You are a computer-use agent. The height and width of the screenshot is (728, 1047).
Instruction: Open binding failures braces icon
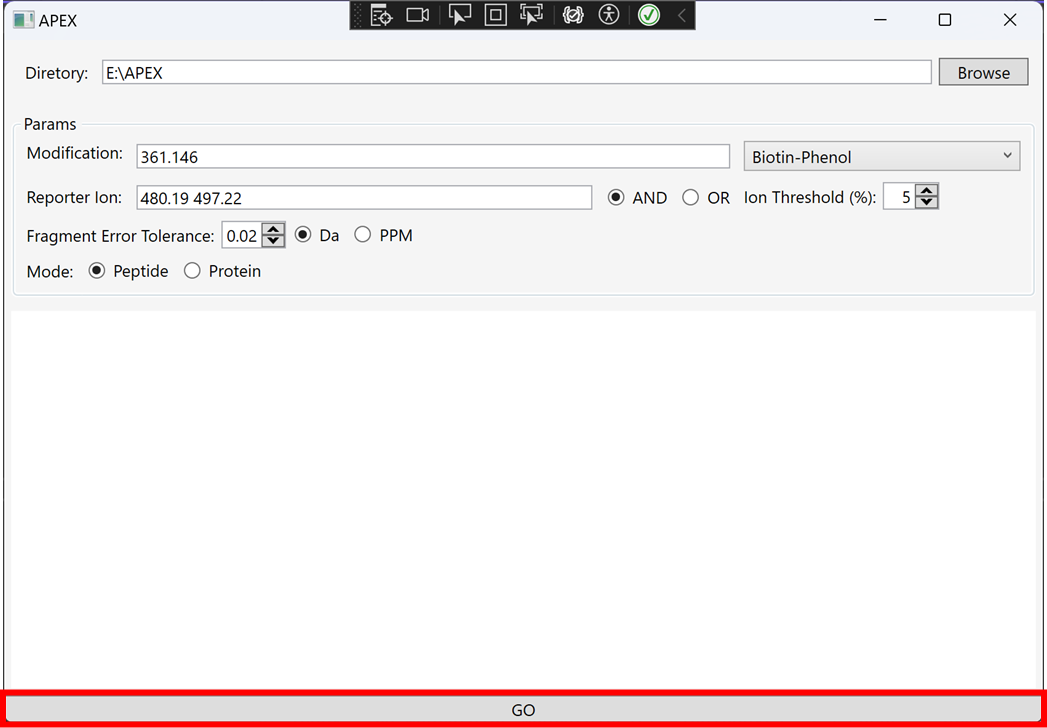[x=573, y=15]
